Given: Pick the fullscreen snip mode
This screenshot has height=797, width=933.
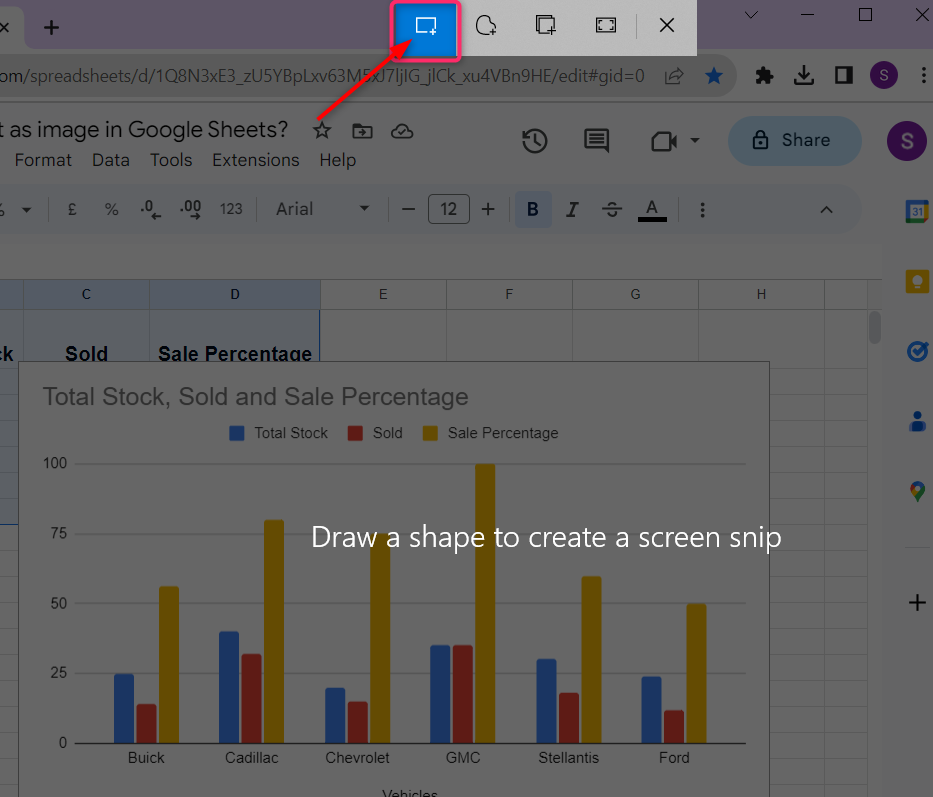Looking at the screenshot, I should coord(606,26).
